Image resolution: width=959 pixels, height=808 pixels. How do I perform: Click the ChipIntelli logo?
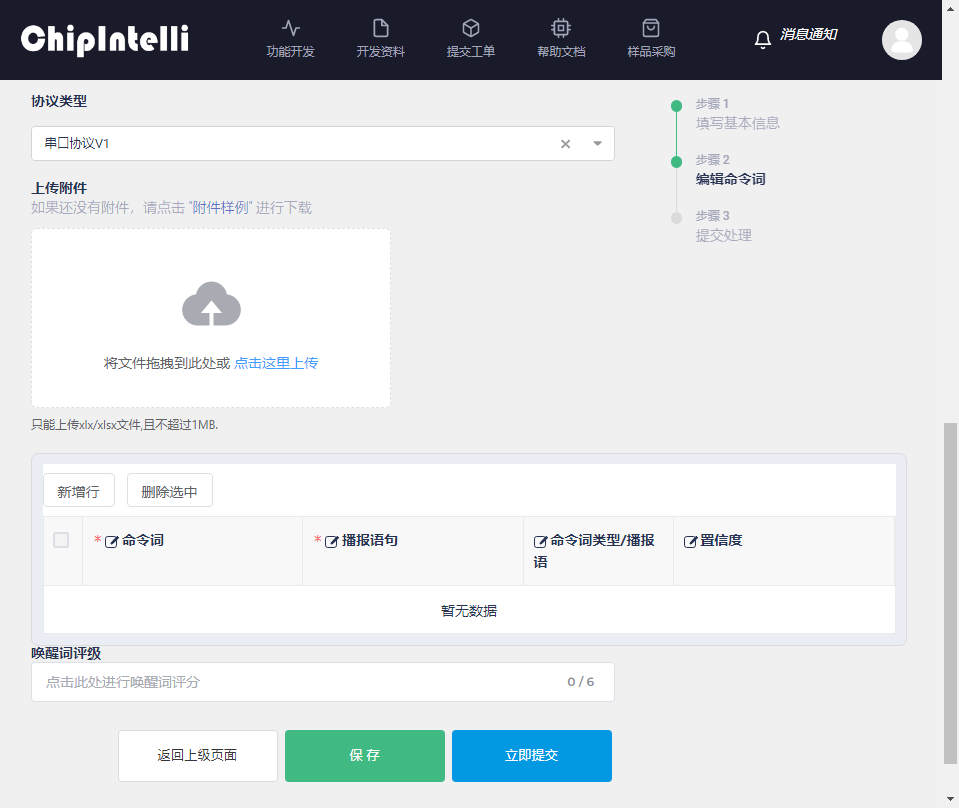105,39
